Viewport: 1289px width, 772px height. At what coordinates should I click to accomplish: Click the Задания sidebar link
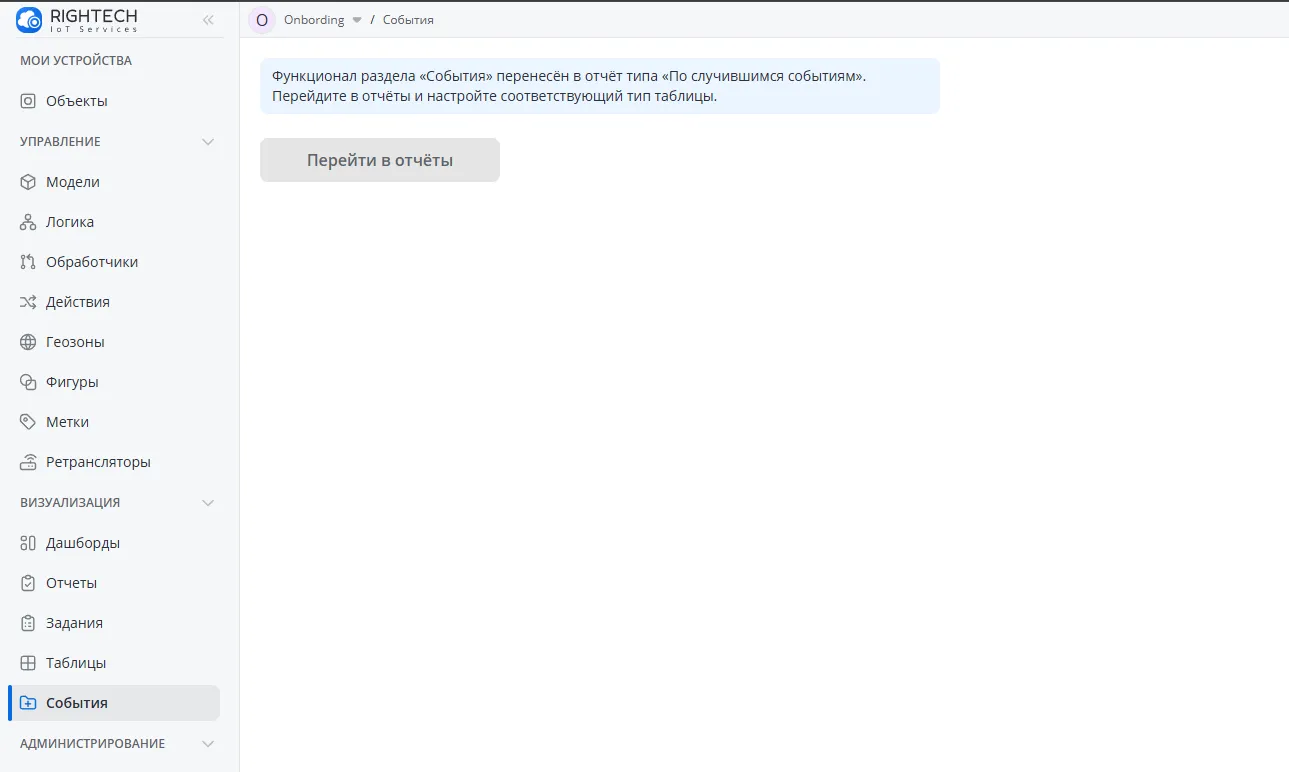click(74, 623)
